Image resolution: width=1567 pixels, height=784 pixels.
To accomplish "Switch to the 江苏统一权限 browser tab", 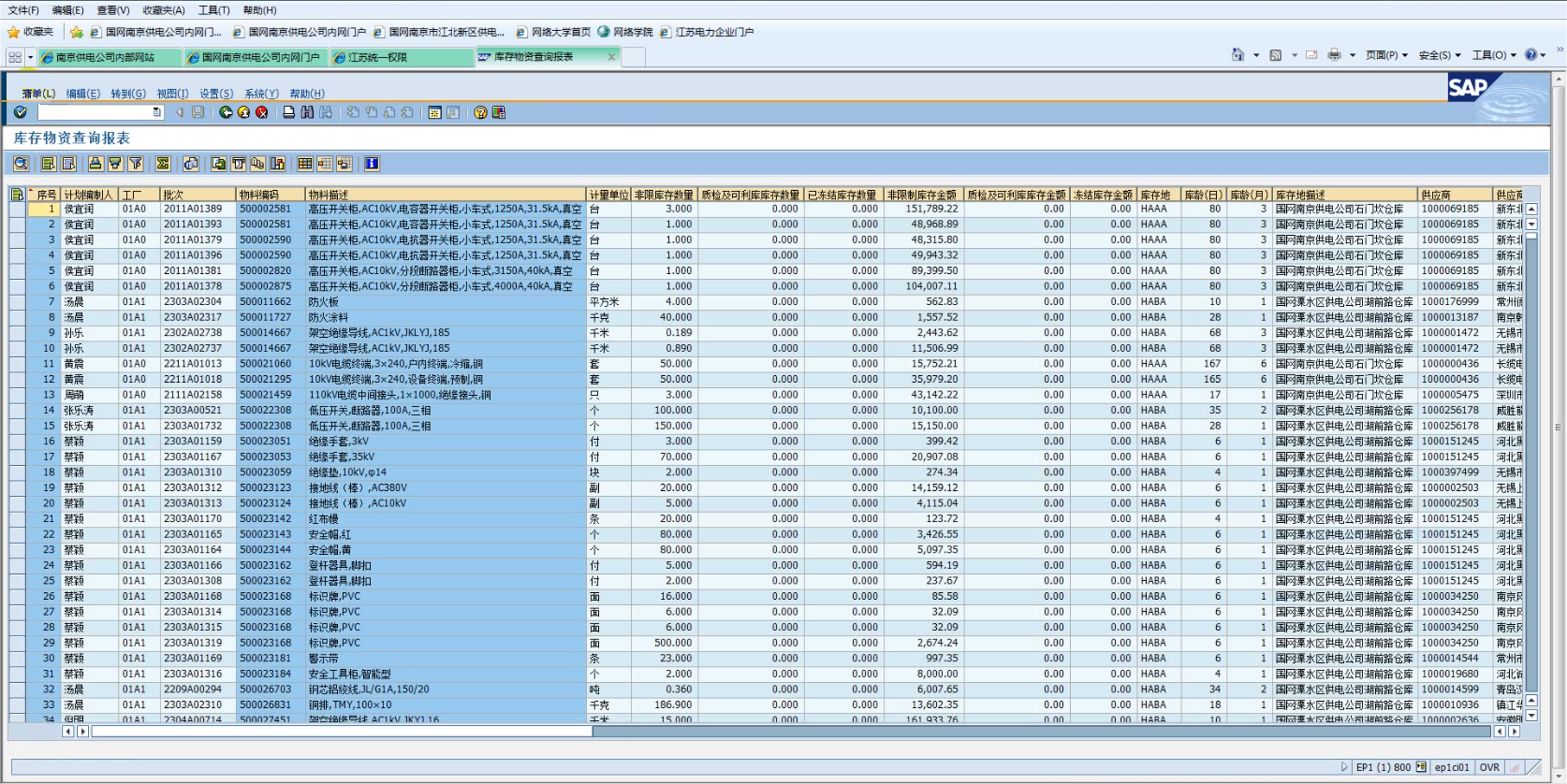I will click(377, 57).
